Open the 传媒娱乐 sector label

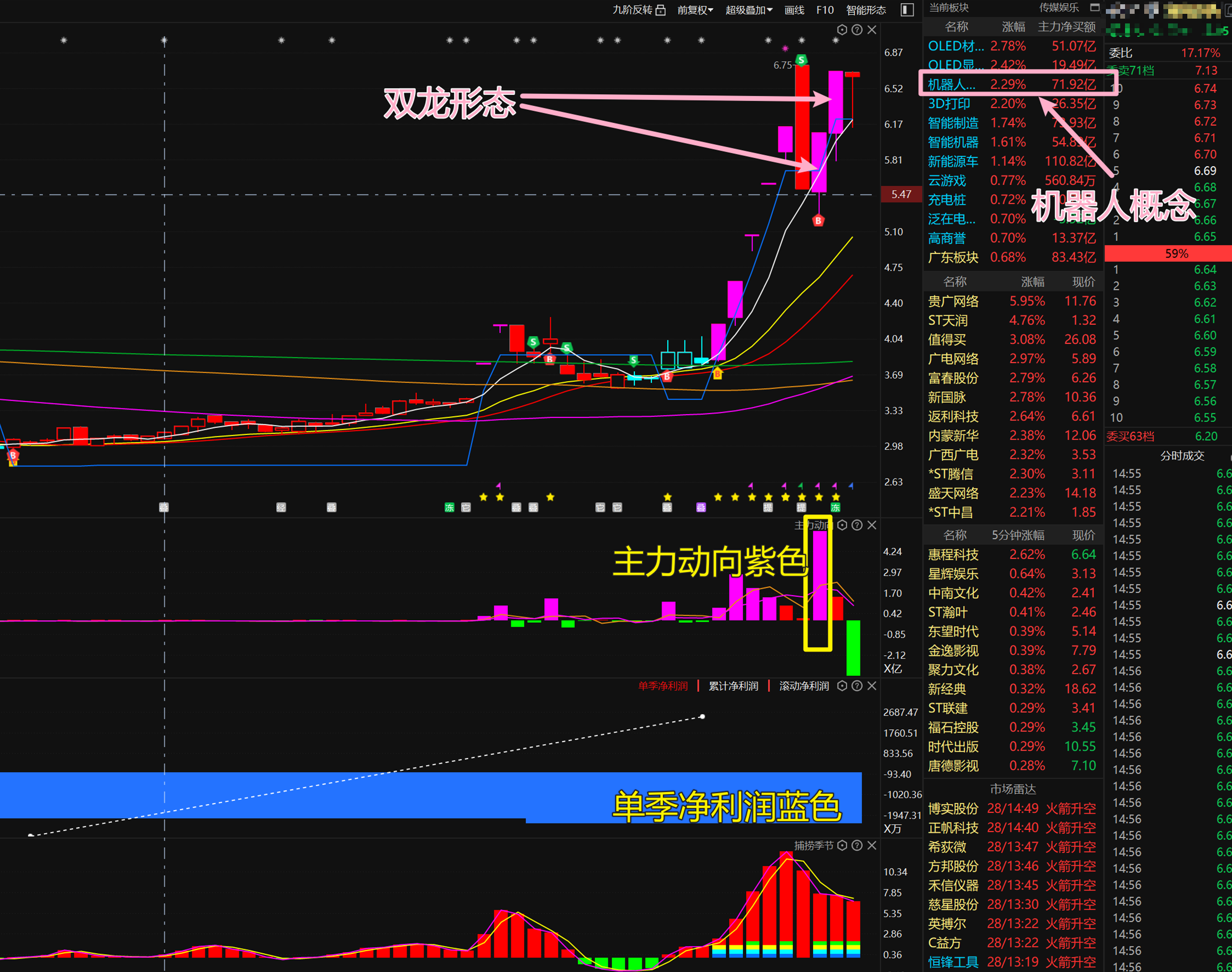1059,7
